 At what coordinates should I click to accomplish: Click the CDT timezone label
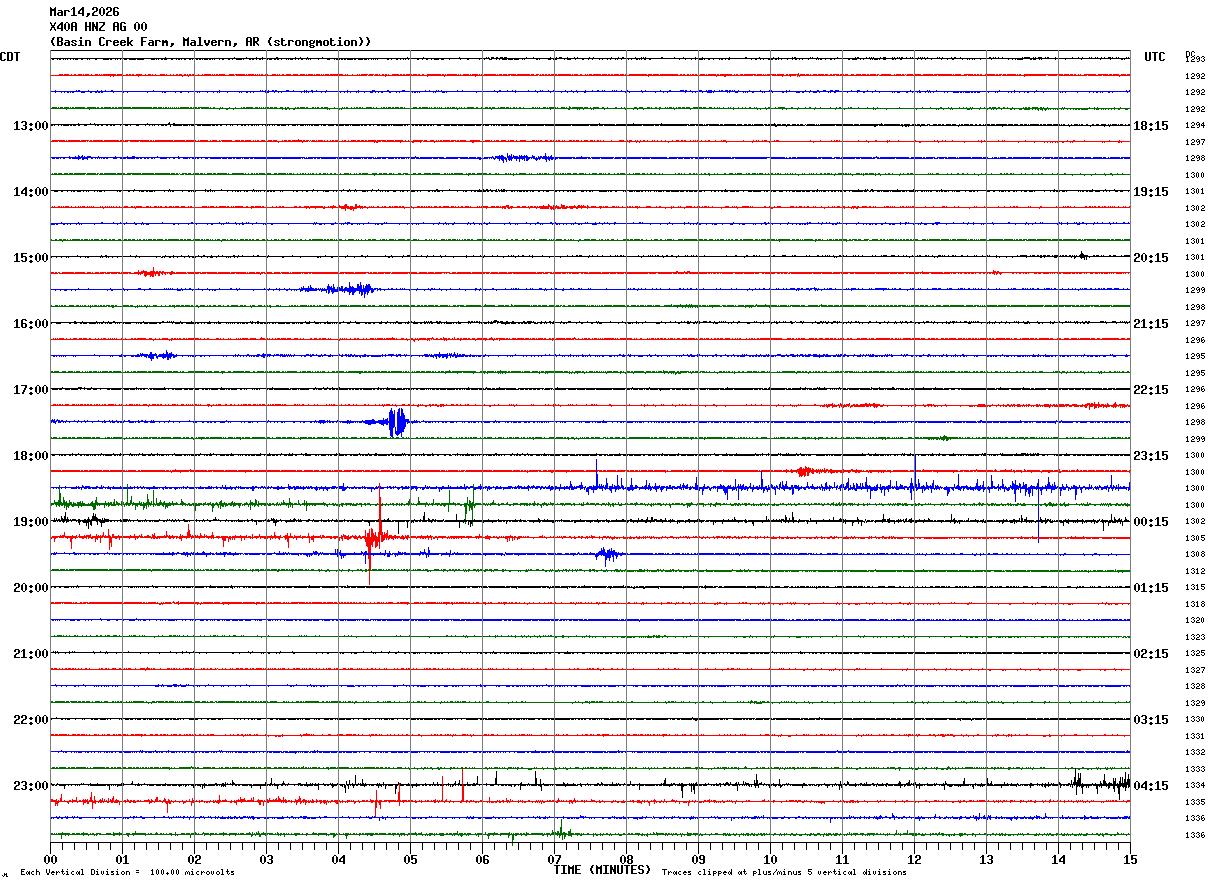coord(10,57)
